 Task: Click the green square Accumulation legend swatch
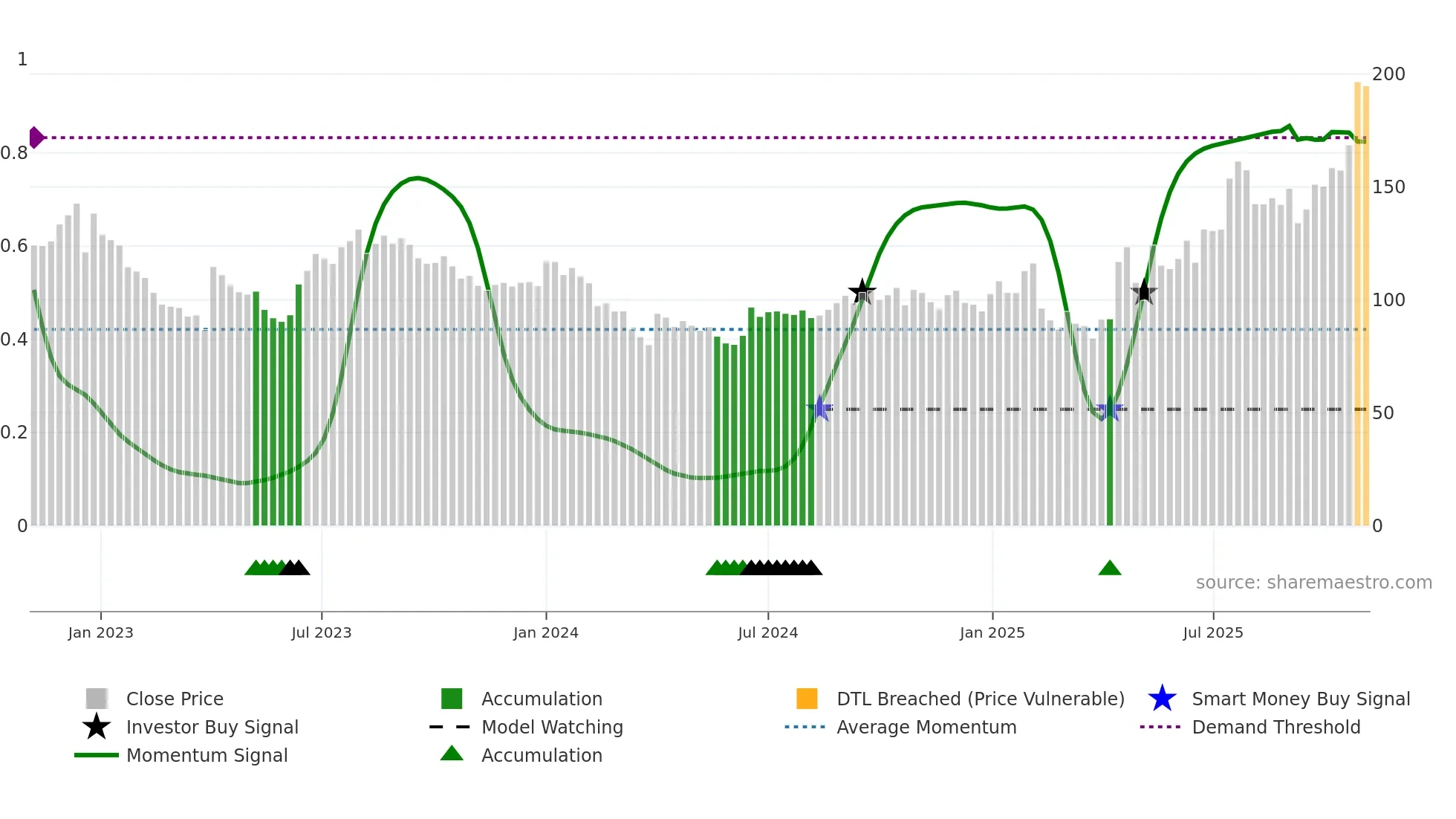click(x=452, y=699)
